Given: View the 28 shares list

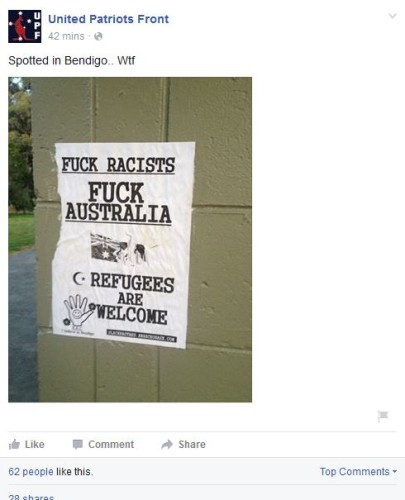Looking at the screenshot, I should tap(31, 497).
